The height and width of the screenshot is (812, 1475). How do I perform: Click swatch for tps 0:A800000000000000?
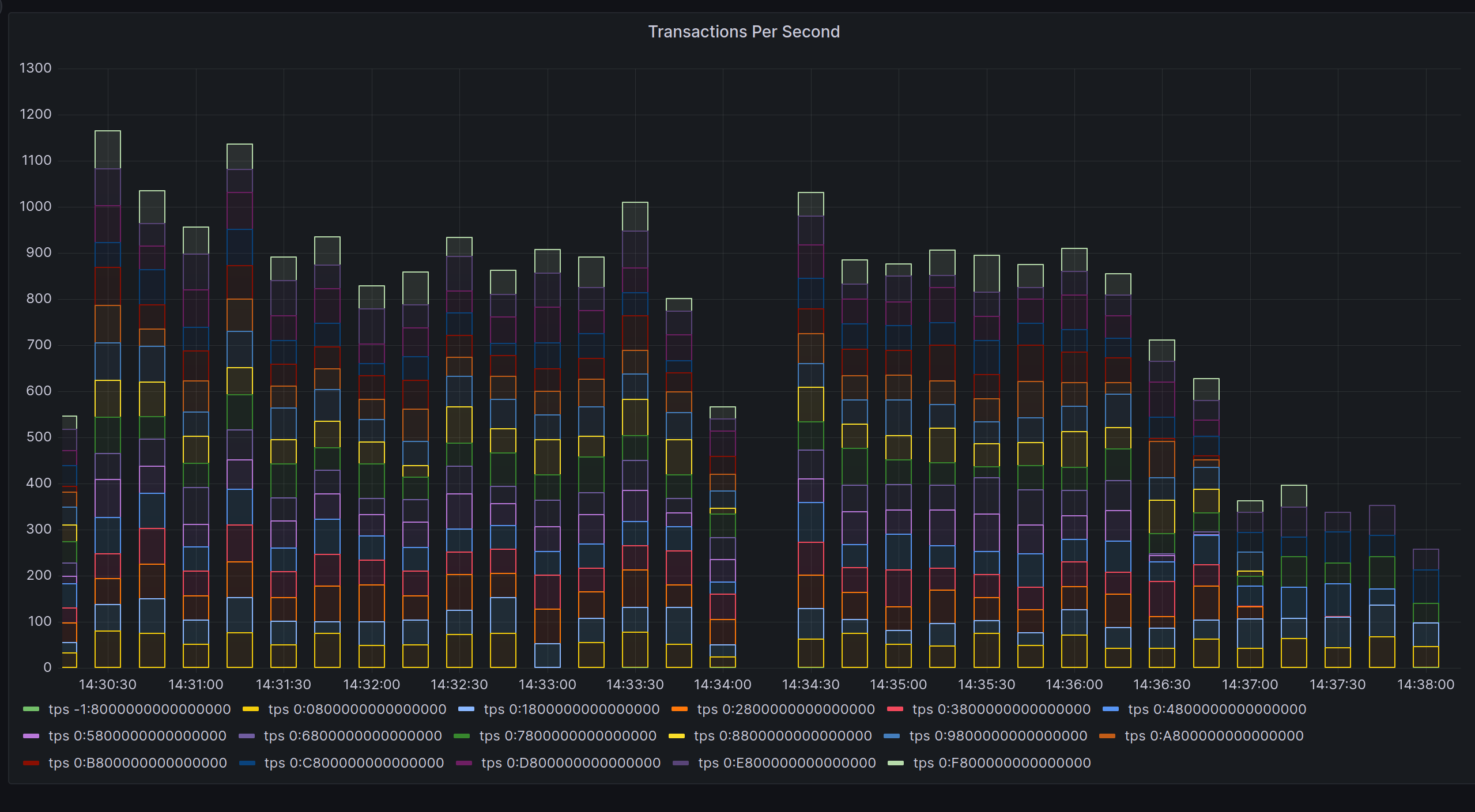click(x=1107, y=736)
